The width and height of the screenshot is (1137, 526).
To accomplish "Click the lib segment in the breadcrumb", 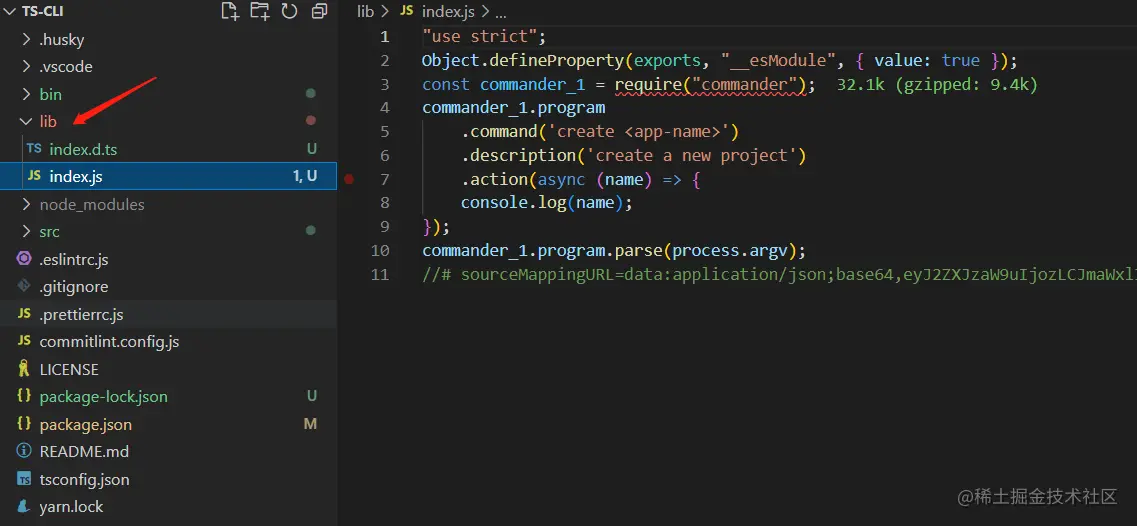I will pos(365,11).
